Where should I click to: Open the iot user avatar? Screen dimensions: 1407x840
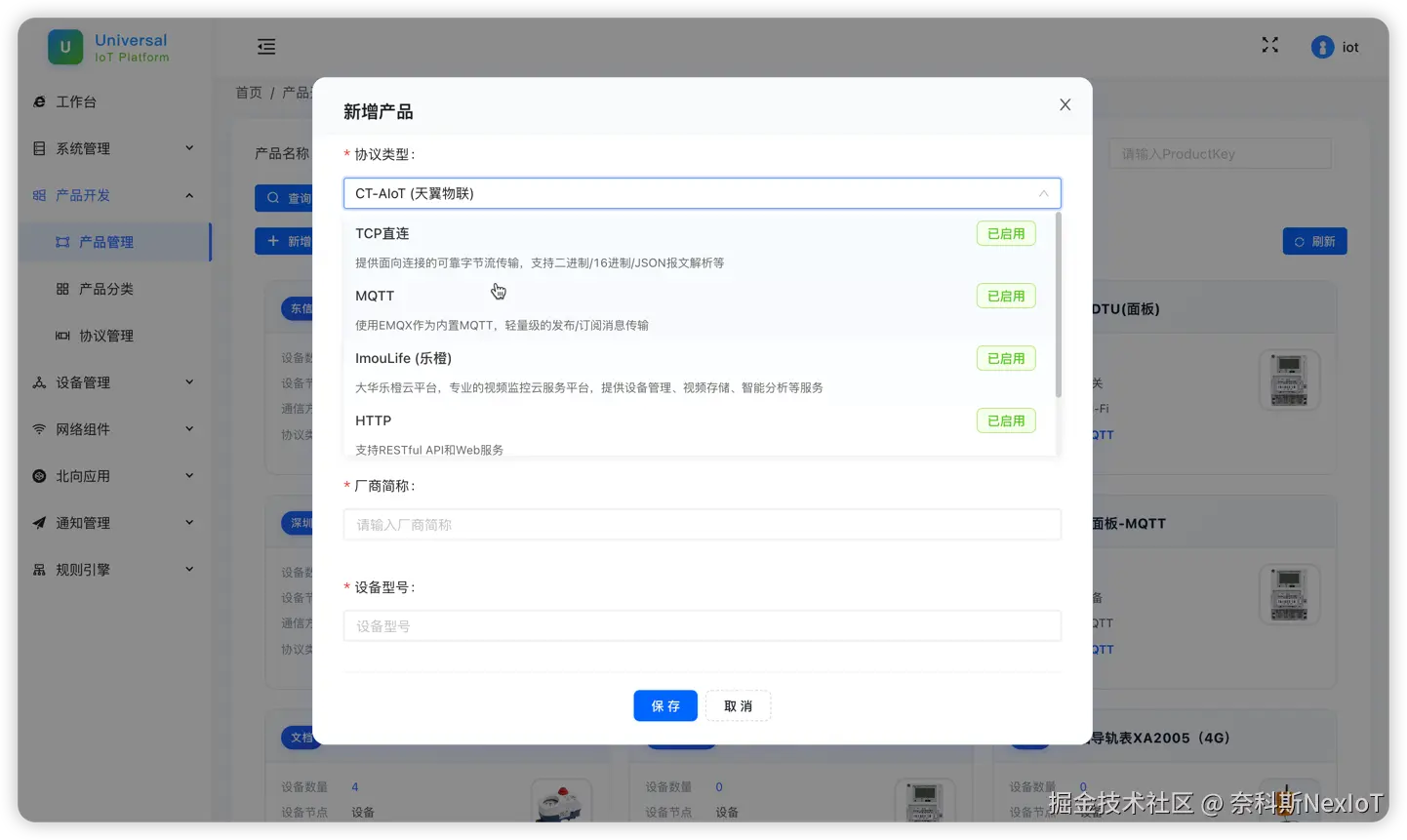coord(1323,46)
